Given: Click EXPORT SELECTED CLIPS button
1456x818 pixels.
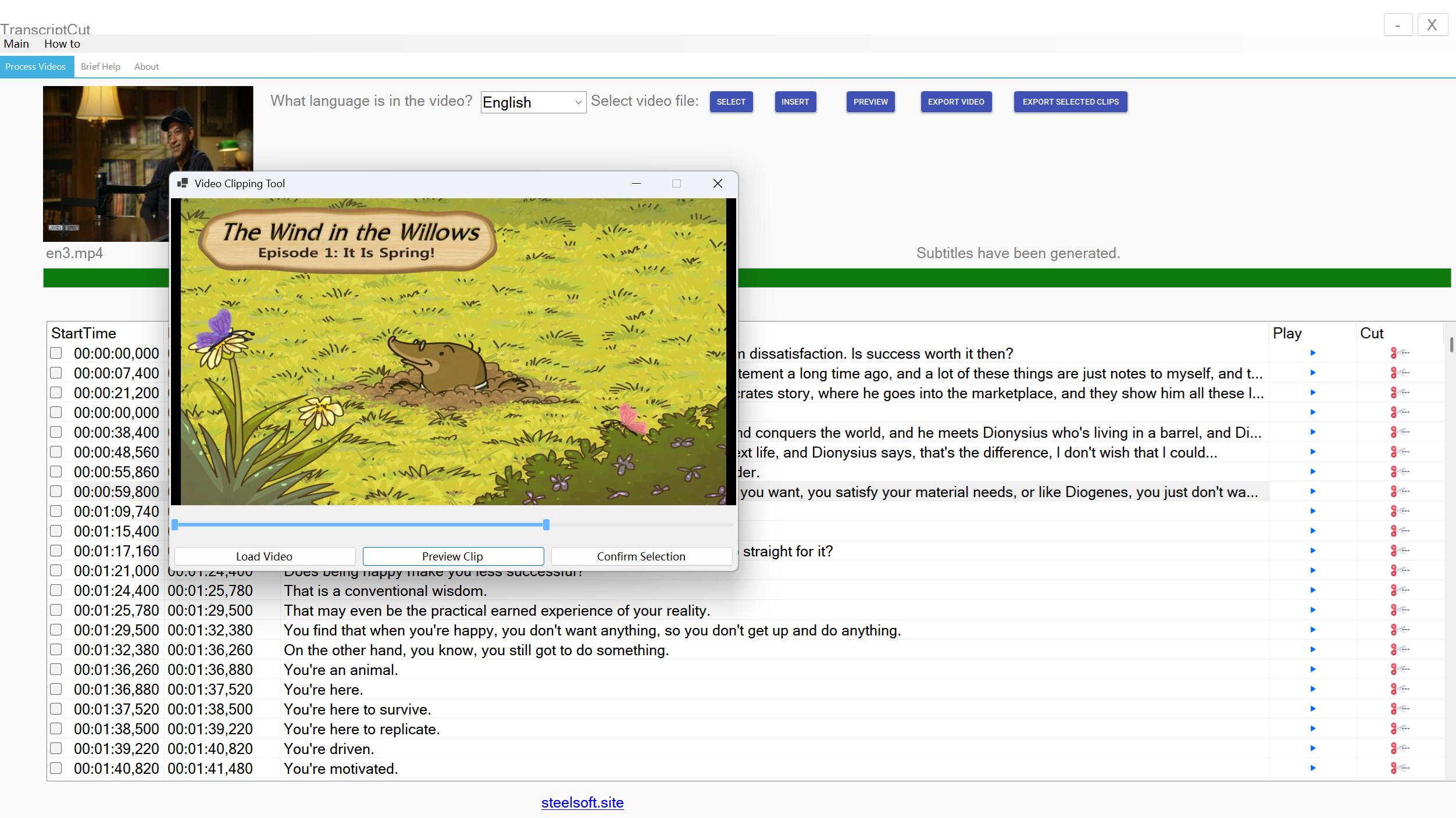Looking at the screenshot, I should [x=1070, y=102].
